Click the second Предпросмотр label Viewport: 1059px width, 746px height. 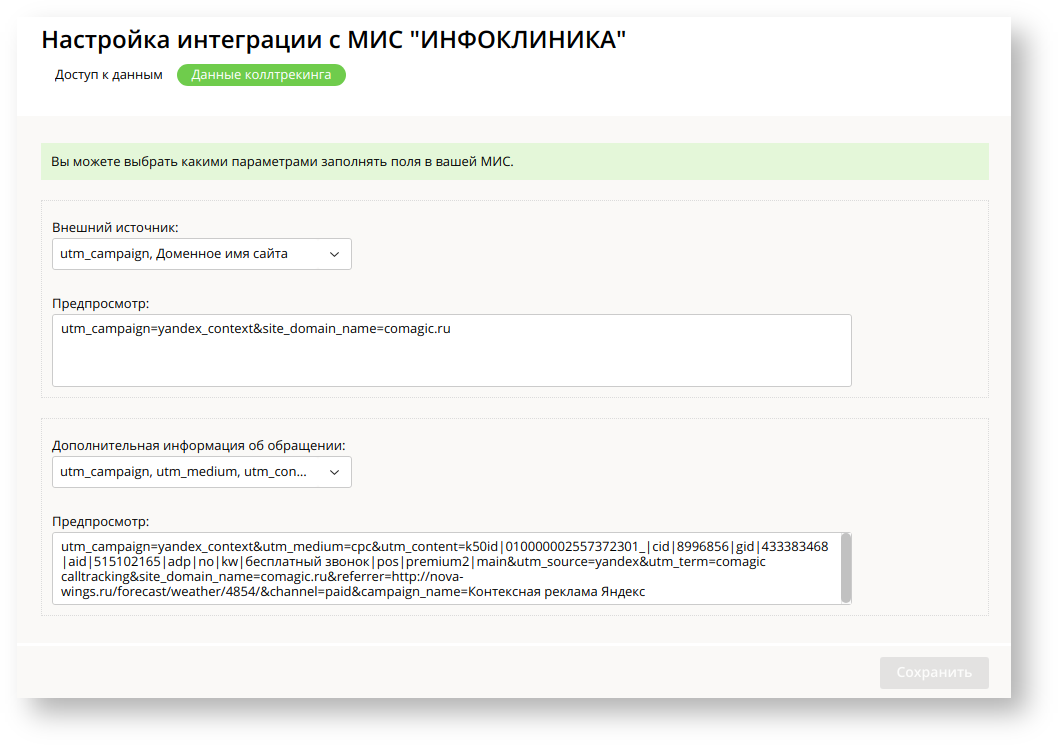[101, 522]
